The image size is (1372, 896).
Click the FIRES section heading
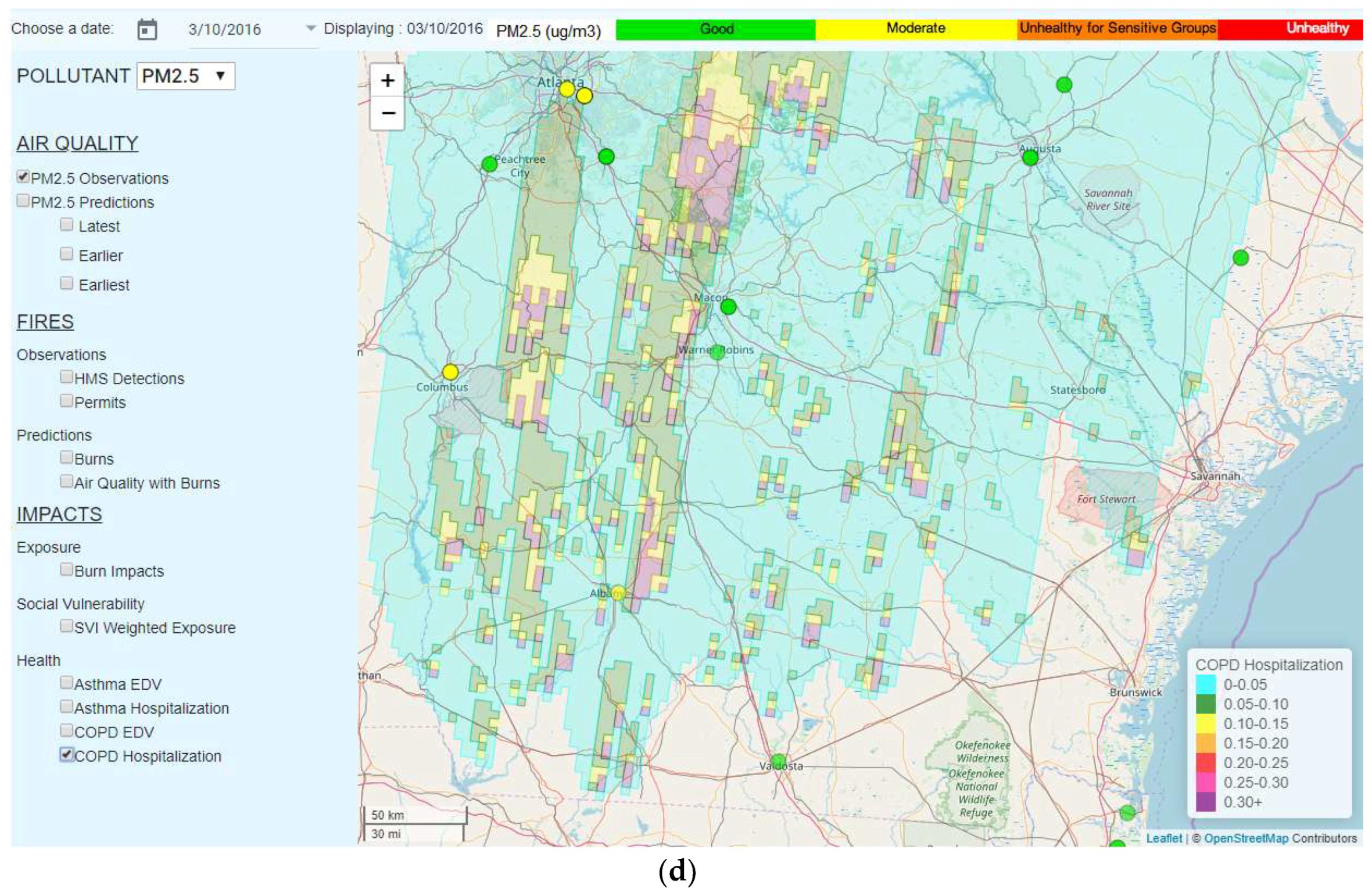(45, 321)
